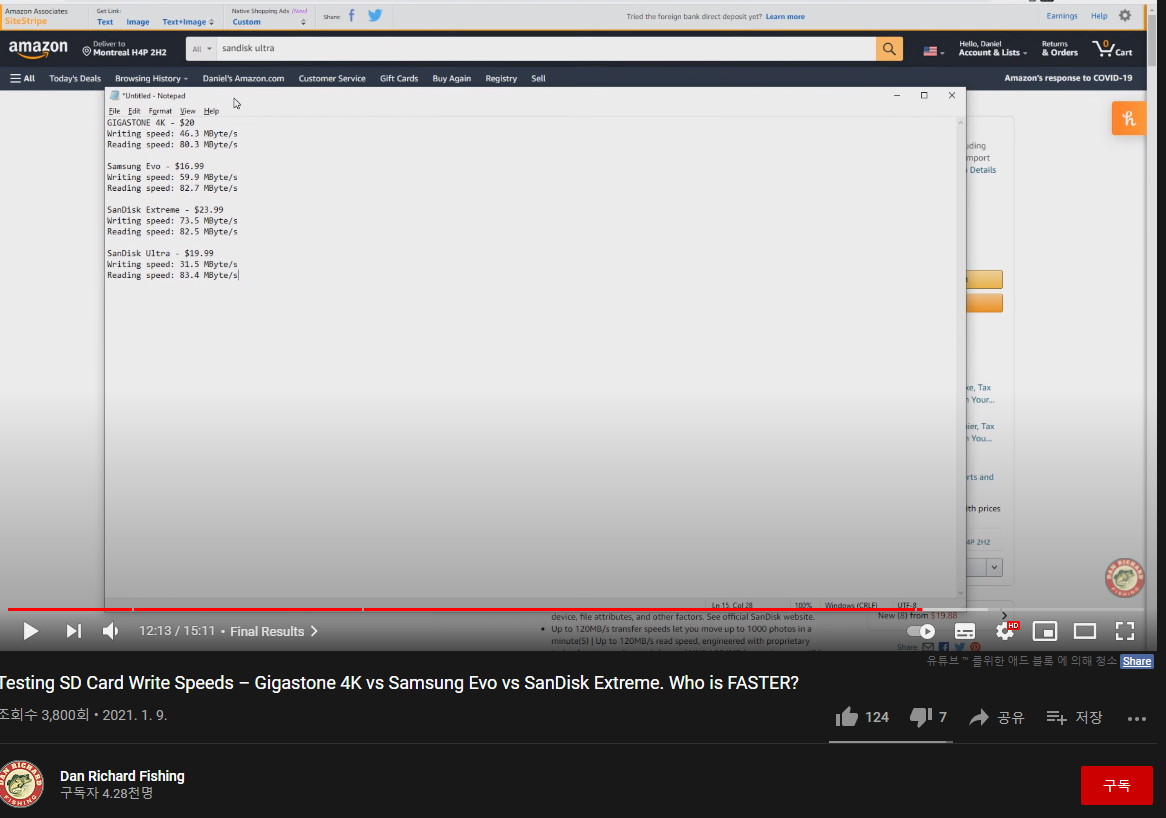Click SiteStripe Text link option
Screen dimensions: 1166x818
[105, 22]
